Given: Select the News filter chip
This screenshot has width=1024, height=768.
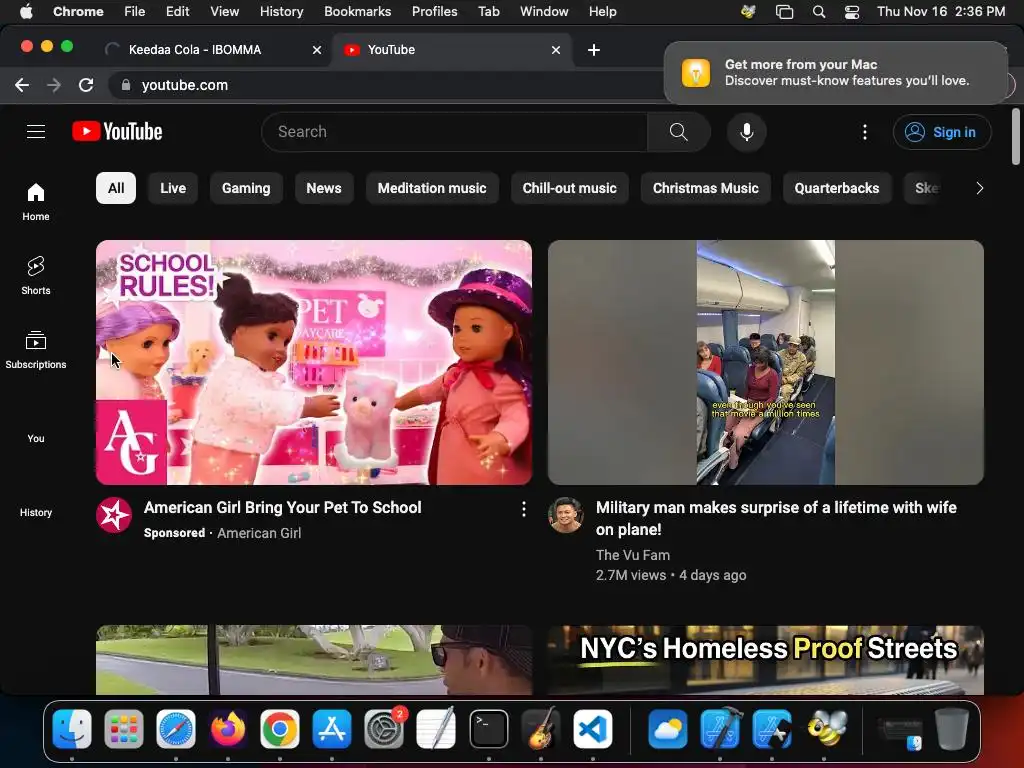Looking at the screenshot, I should 324,188.
